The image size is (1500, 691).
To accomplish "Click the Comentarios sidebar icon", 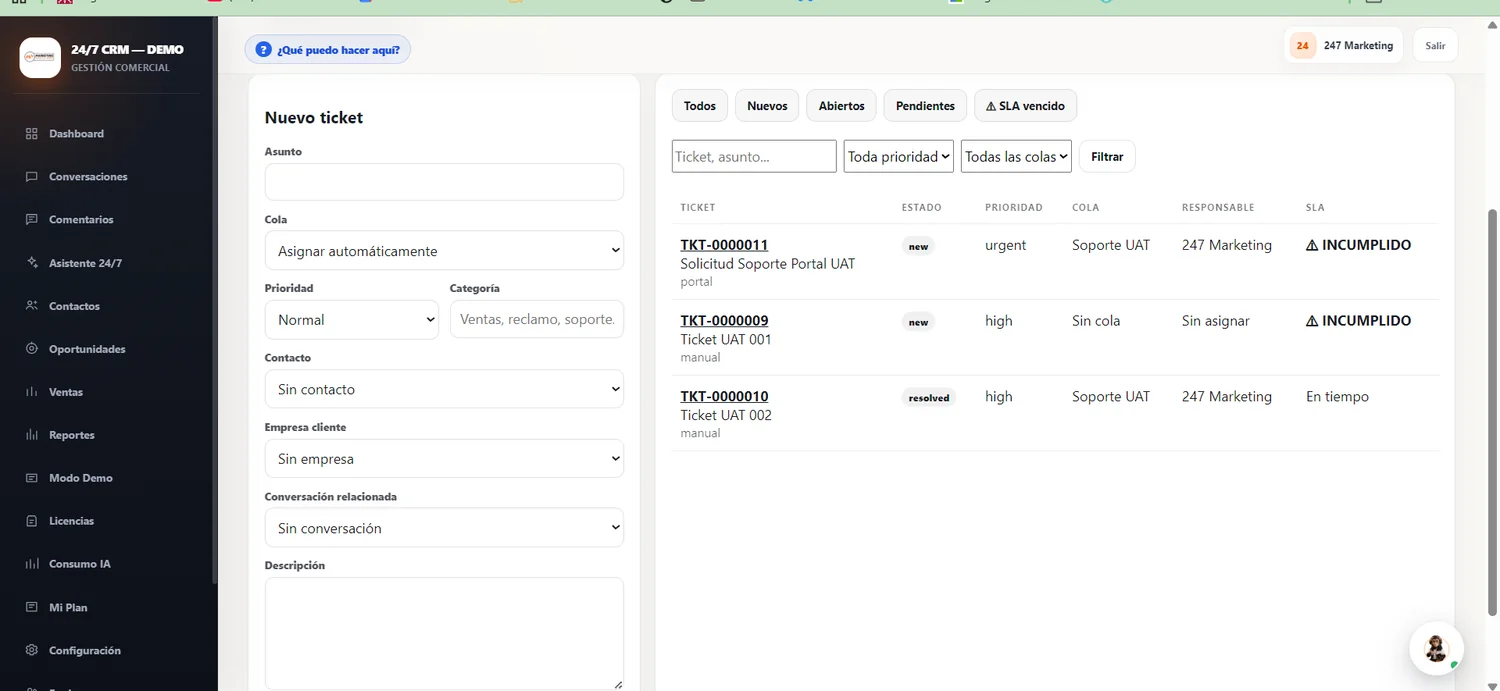I will click(x=32, y=220).
